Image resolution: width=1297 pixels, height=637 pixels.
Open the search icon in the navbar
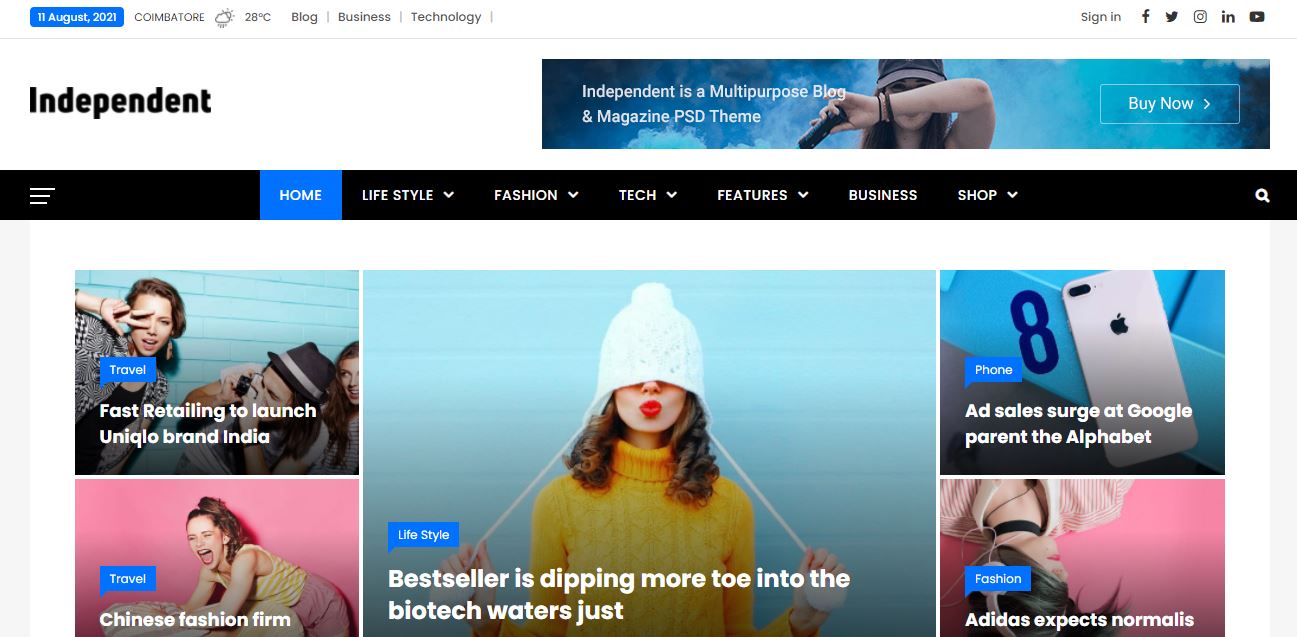click(x=1261, y=195)
